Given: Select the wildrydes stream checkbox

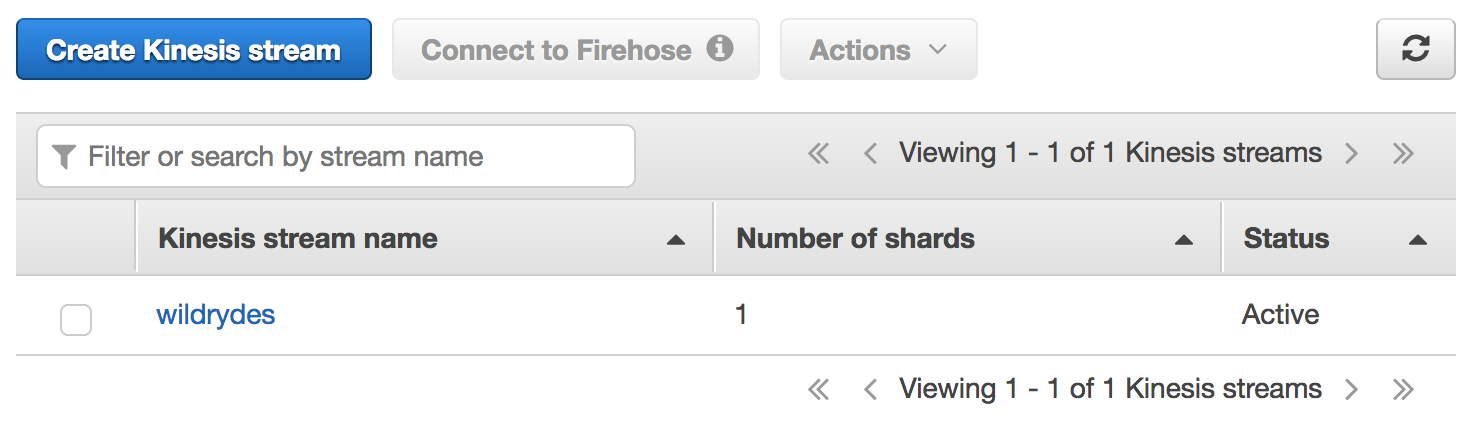Looking at the screenshot, I should (76, 320).
